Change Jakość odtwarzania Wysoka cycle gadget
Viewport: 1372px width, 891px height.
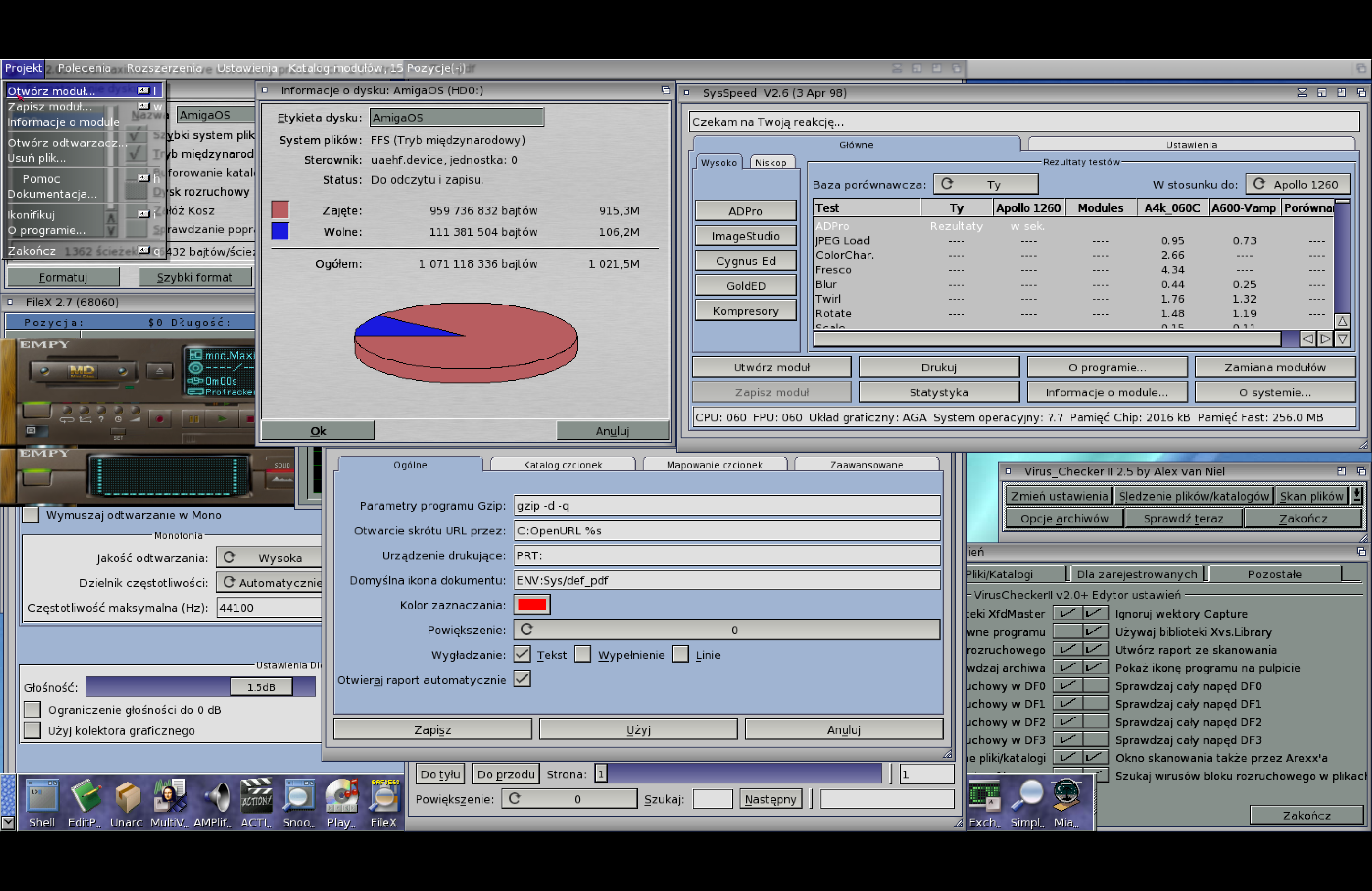click(268, 557)
